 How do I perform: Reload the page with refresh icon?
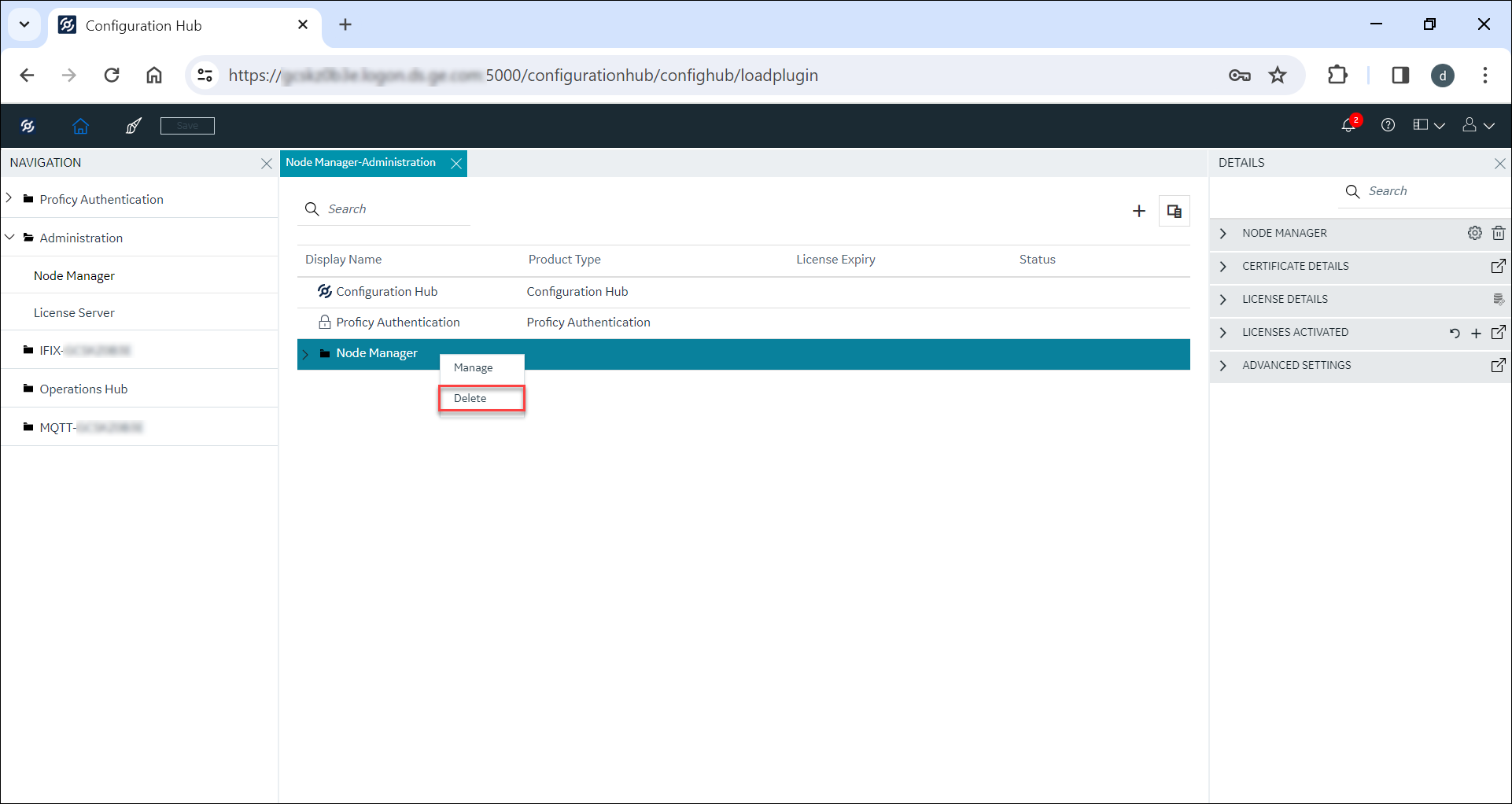[112, 76]
